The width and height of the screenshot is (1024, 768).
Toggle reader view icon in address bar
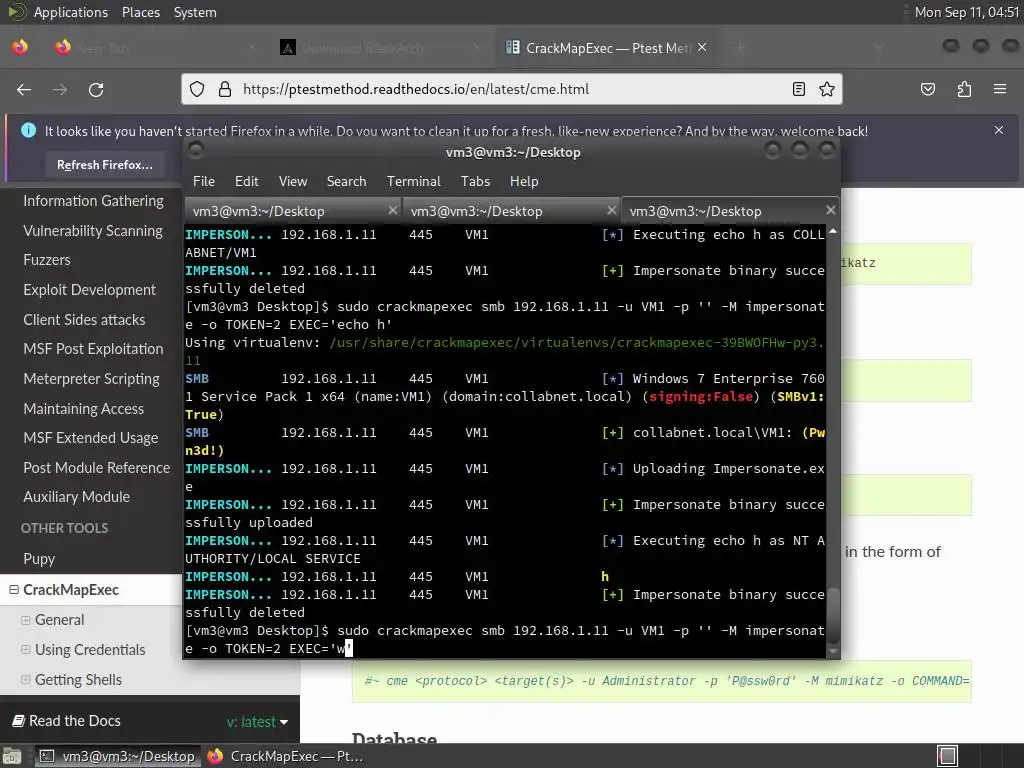tap(798, 89)
